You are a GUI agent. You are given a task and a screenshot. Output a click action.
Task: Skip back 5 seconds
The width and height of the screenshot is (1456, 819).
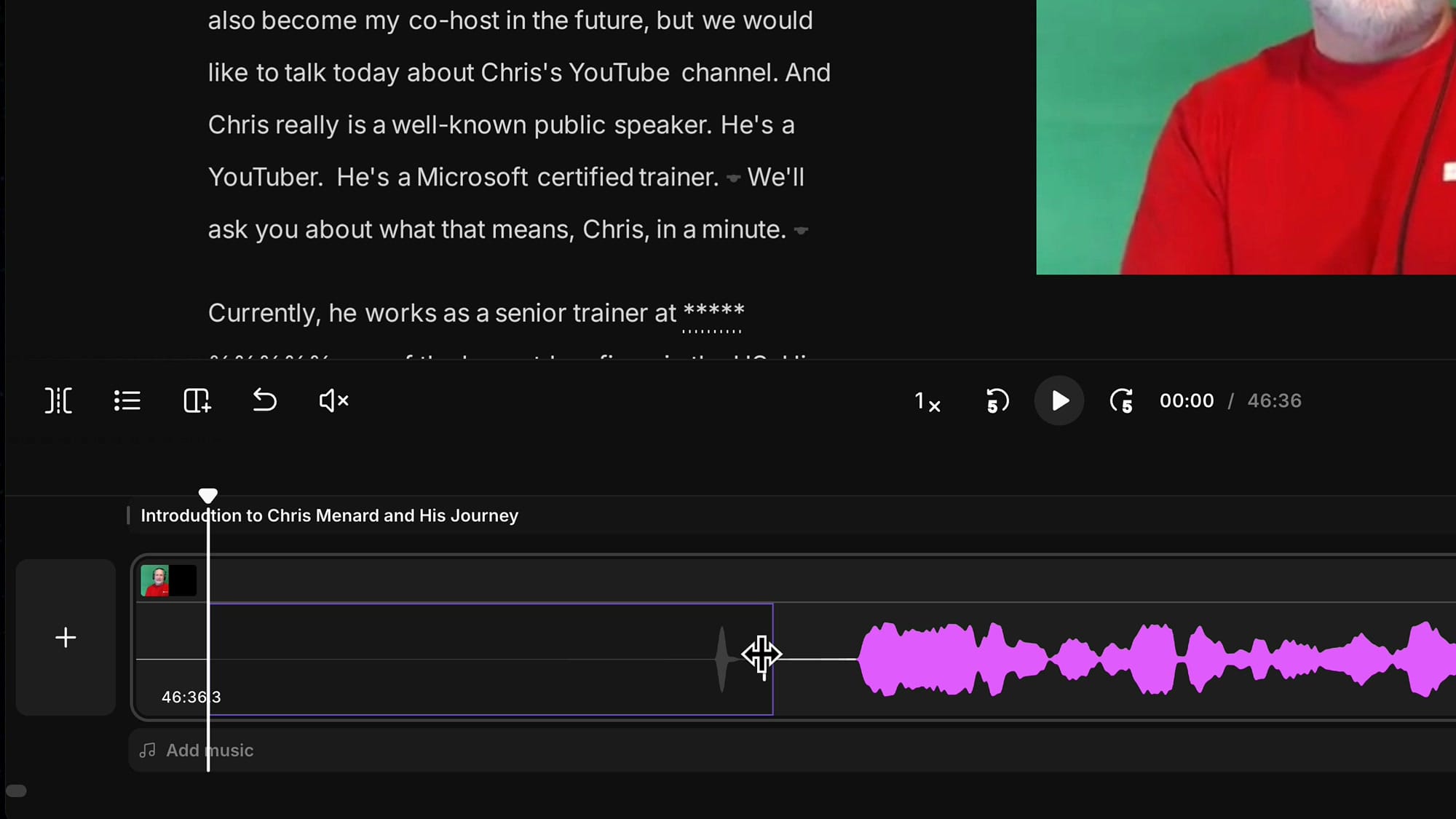[997, 401]
